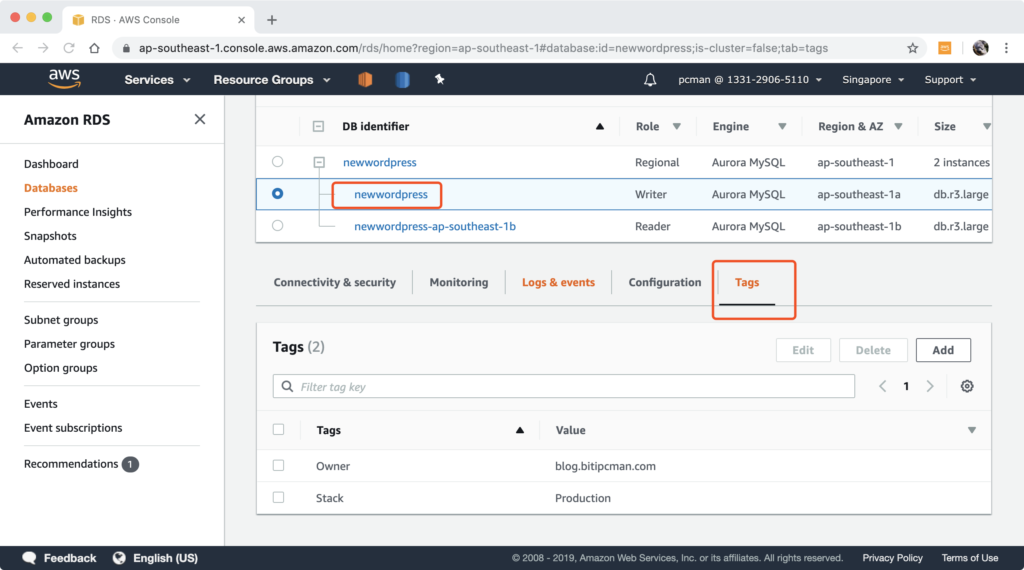Screen dimensions: 1024x570
Task: Check the Owner tag checkbox
Action: pyautogui.click(x=278, y=466)
